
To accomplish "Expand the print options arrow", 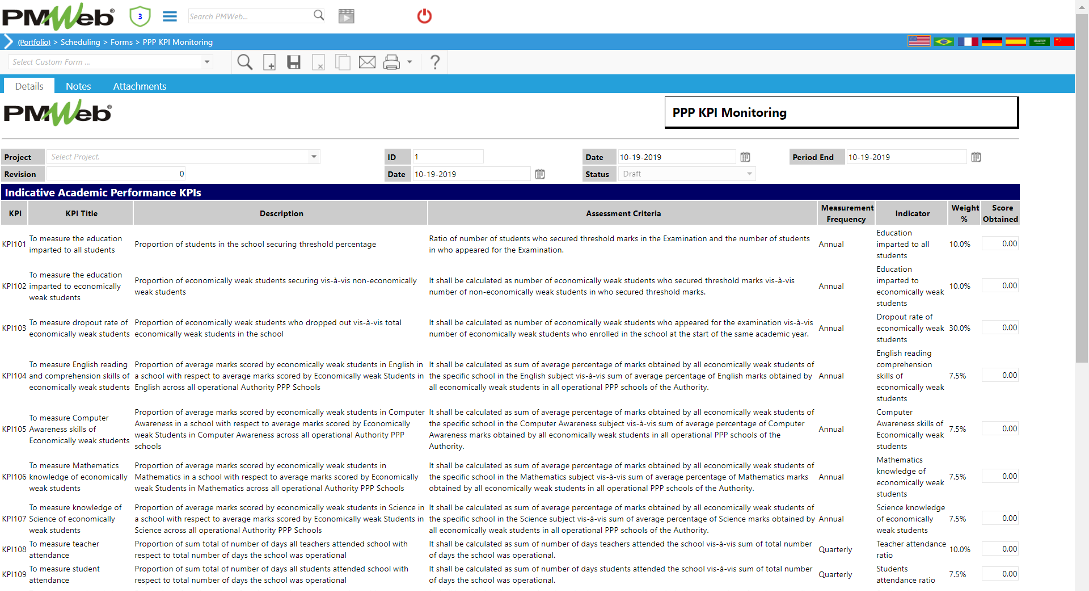I will [x=409, y=62].
